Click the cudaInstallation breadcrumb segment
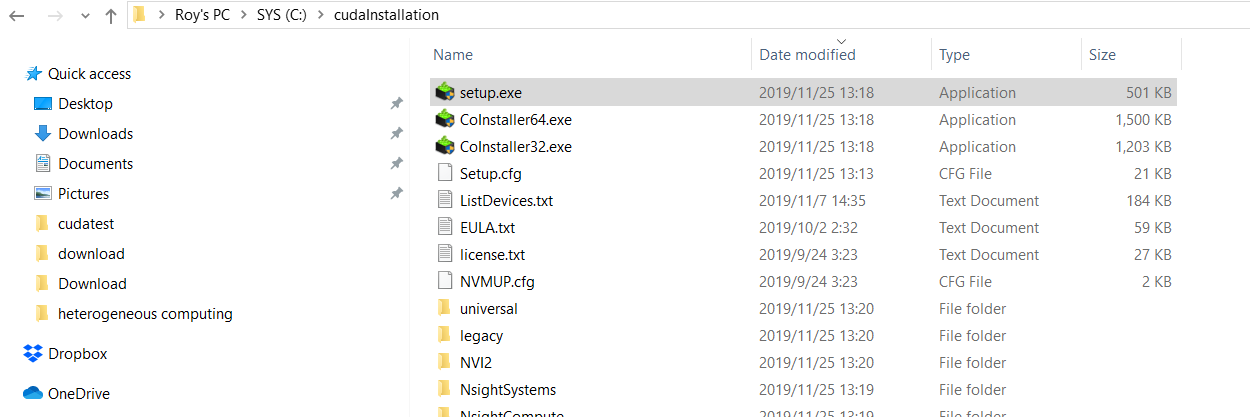 [385, 15]
